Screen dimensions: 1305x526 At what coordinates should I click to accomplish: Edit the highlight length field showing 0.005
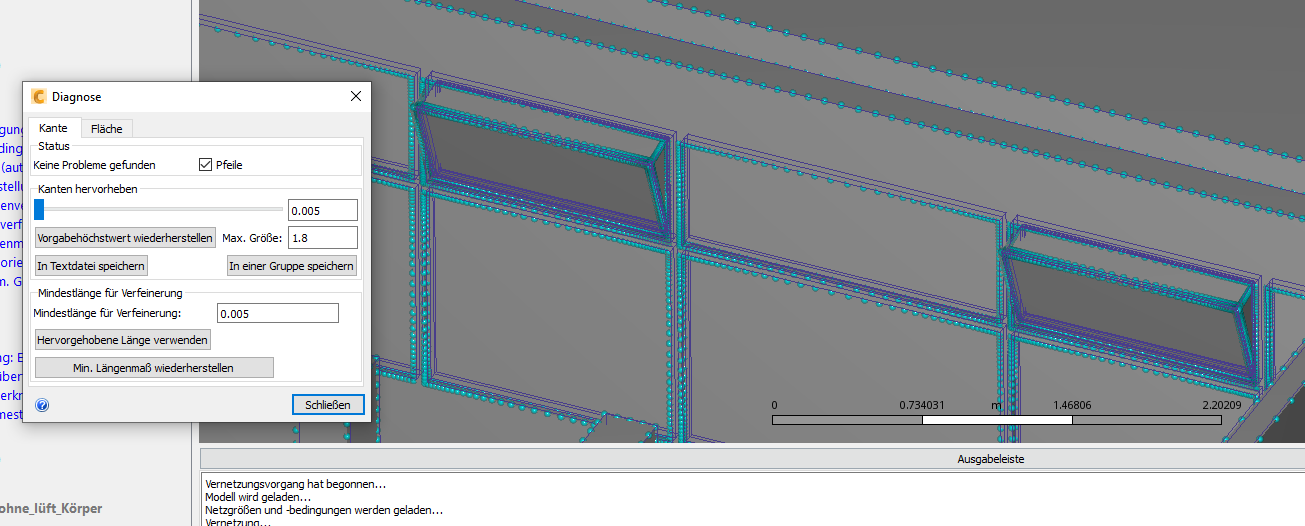323,210
